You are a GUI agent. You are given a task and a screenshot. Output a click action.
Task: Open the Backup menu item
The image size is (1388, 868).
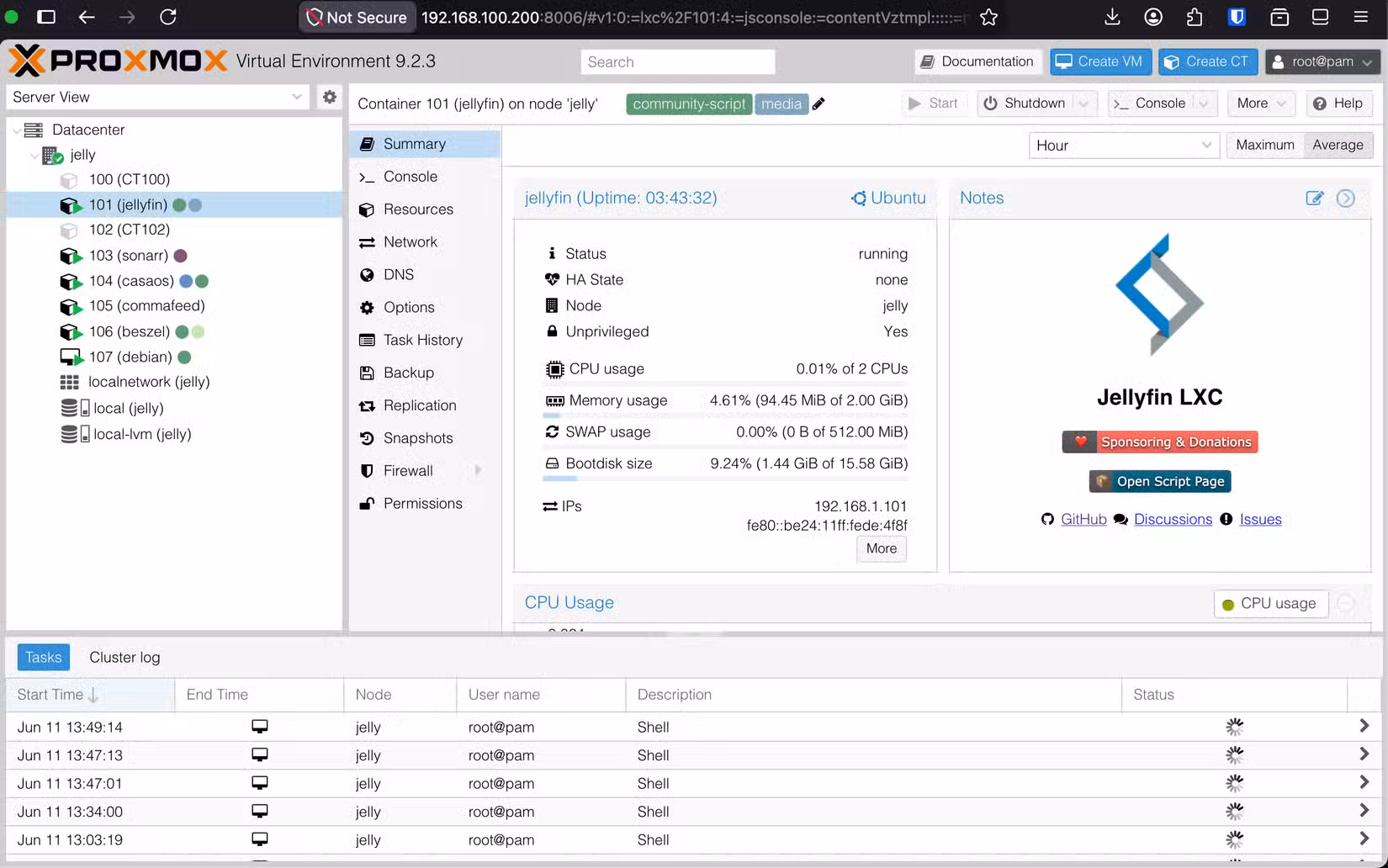pyautogui.click(x=425, y=373)
